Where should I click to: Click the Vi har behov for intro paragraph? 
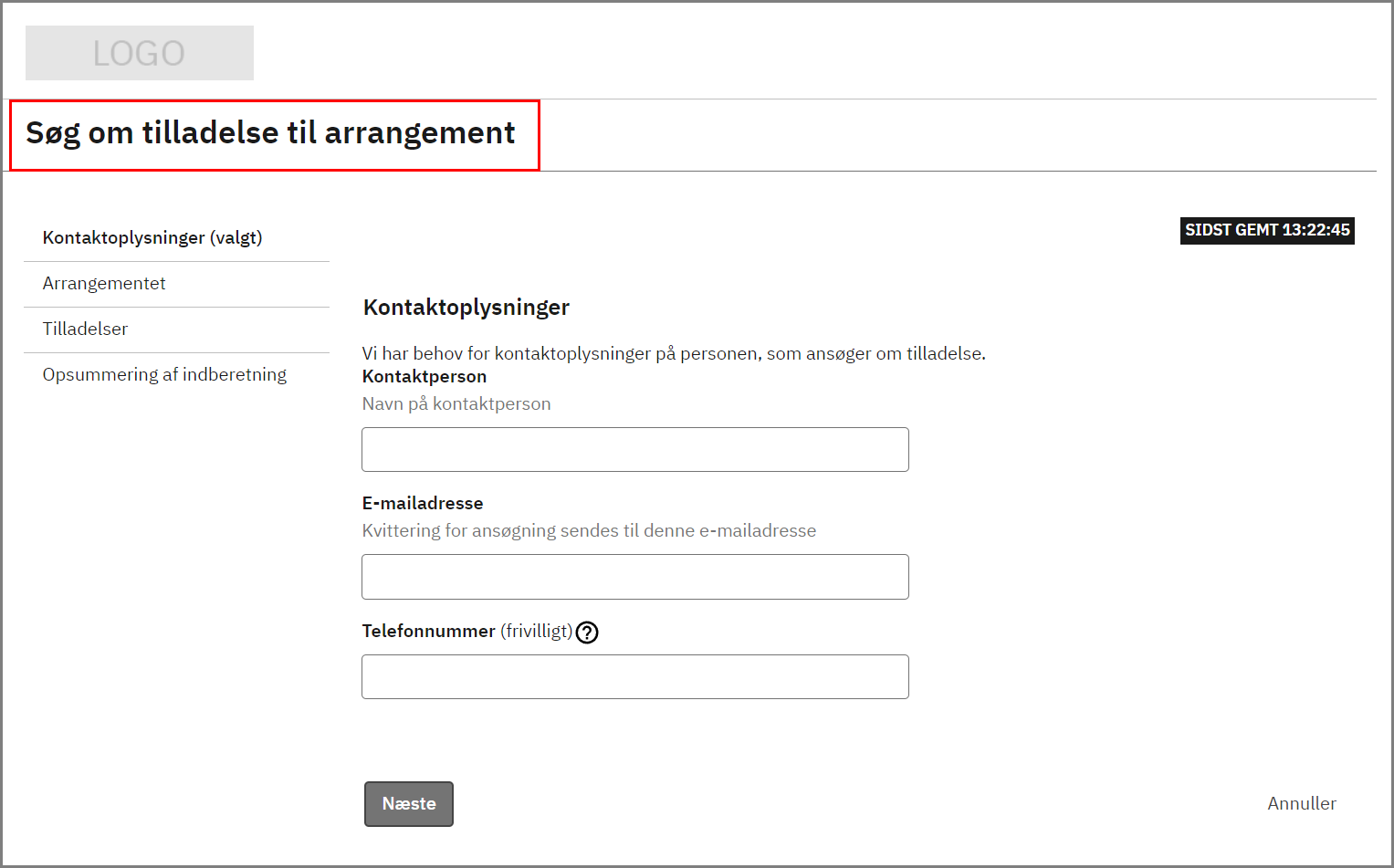point(673,354)
